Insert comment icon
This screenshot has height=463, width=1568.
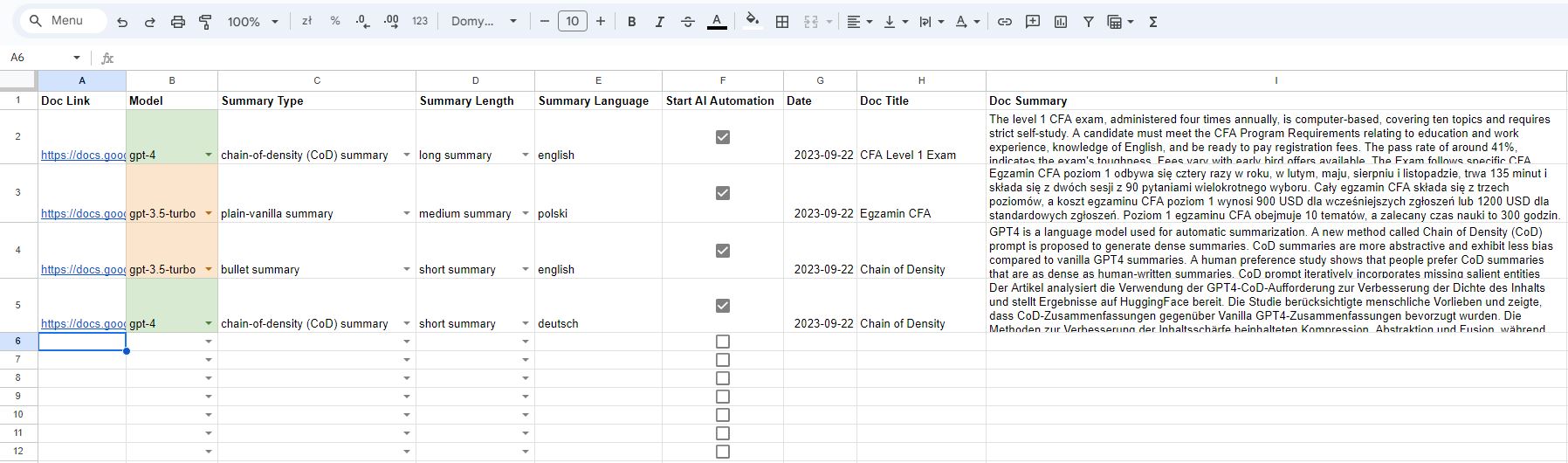click(1033, 22)
